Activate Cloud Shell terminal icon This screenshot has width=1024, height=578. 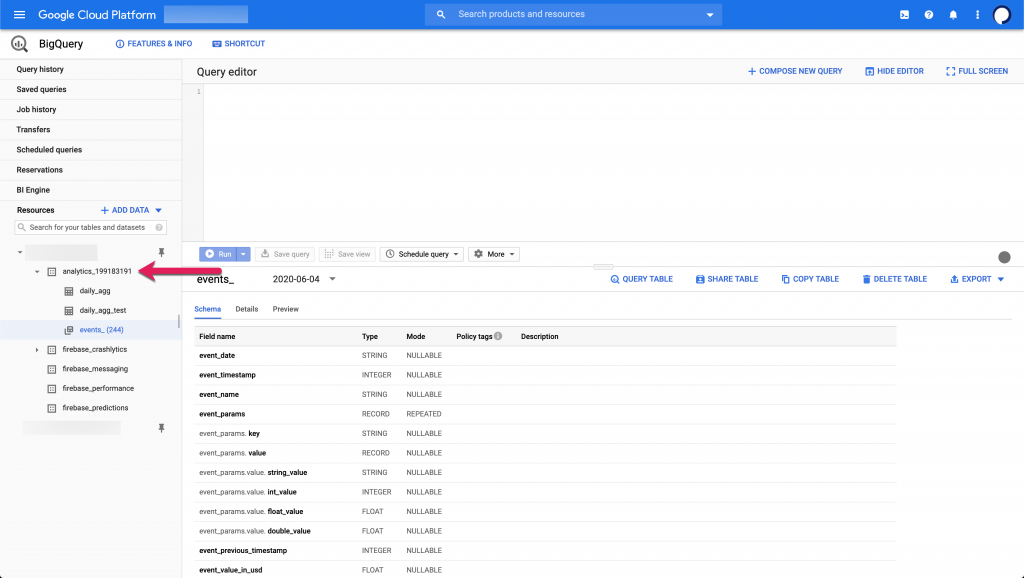pos(904,15)
